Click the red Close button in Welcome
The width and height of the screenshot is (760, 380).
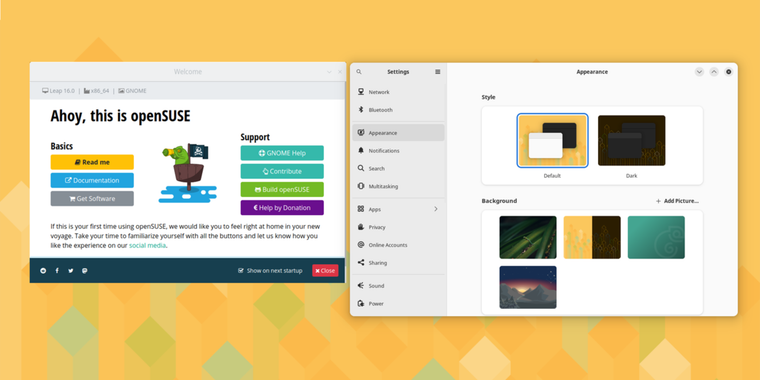point(325,270)
